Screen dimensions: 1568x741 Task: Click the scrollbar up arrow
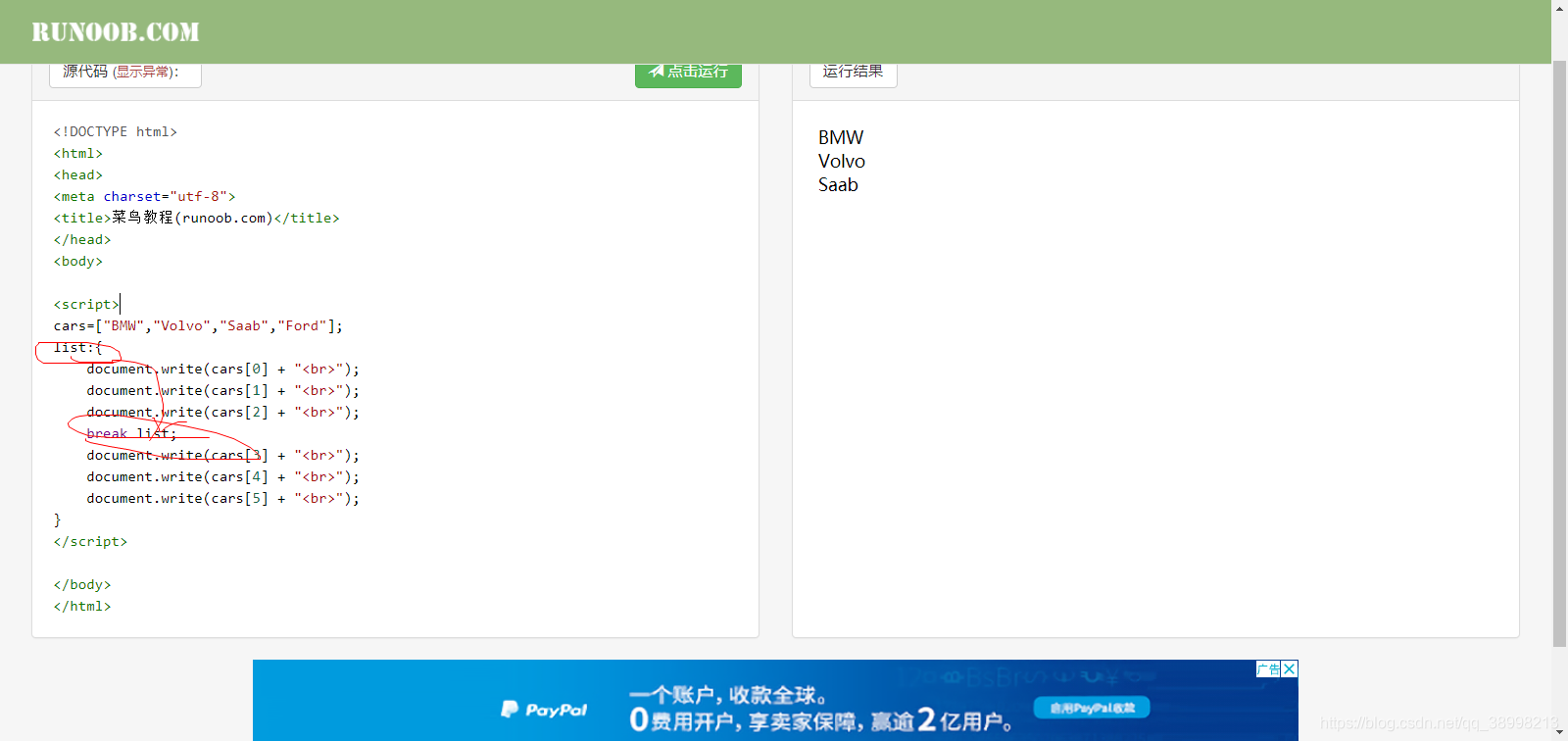(x=1559, y=7)
